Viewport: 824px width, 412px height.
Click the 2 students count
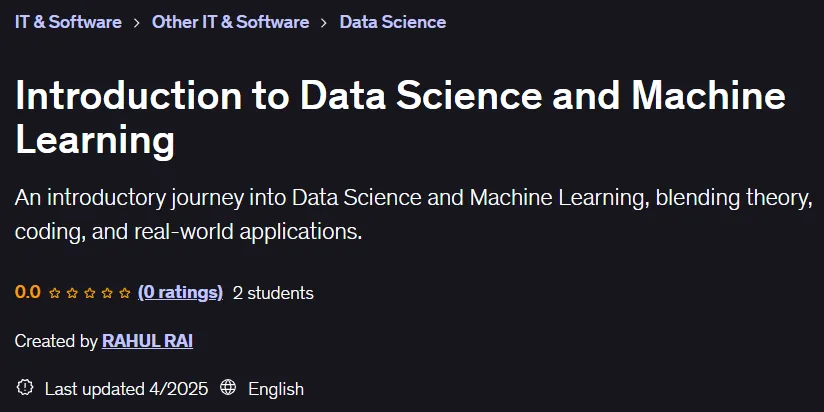click(x=273, y=293)
